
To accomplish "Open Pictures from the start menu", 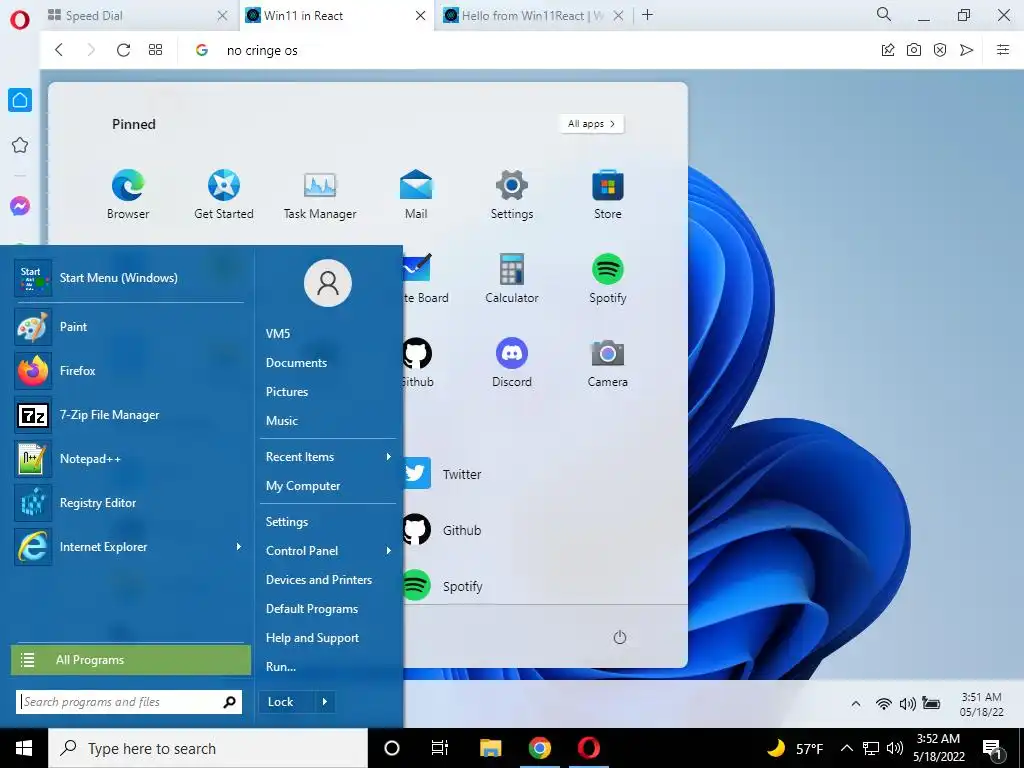I will 287,392.
